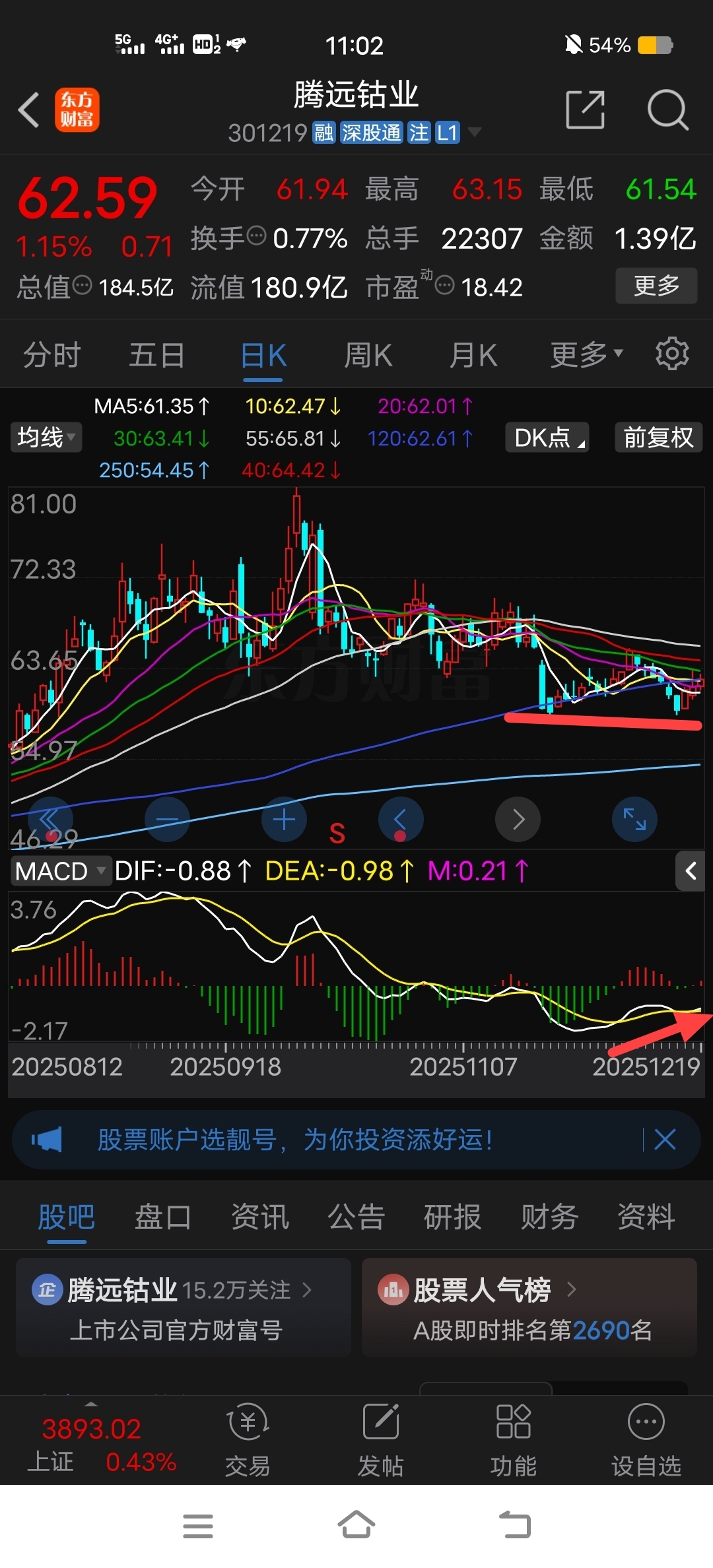
Task: Collapse indicator panel with left chevron
Action: click(691, 871)
